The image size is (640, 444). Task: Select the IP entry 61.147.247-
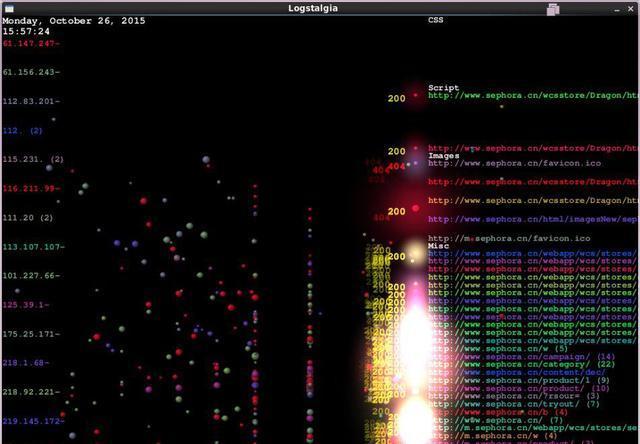pos(31,43)
